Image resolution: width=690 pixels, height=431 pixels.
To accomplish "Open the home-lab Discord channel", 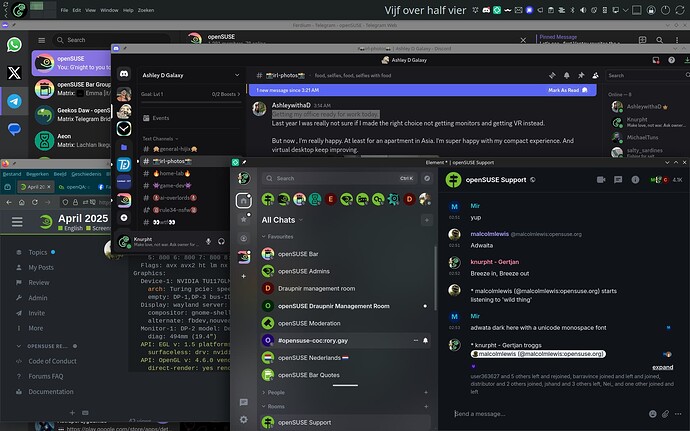I will click(167, 172).
